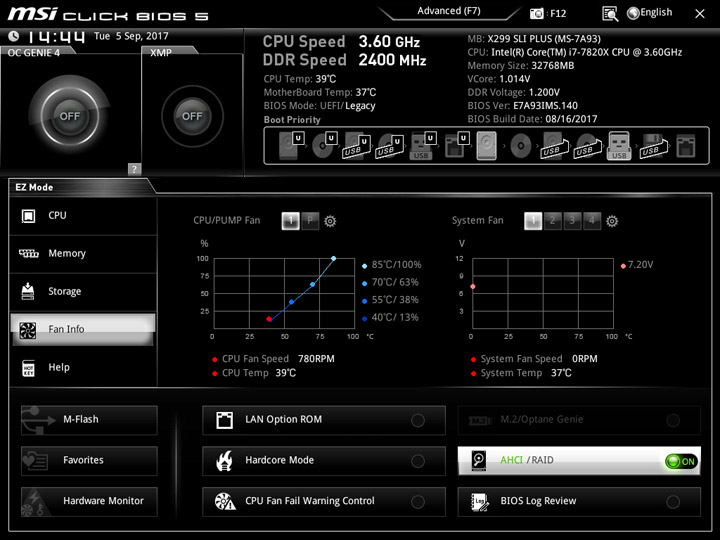Select the legacy optical disc boot icon
The height and width of the screenshot is (540, 720).
pos(521,146)
